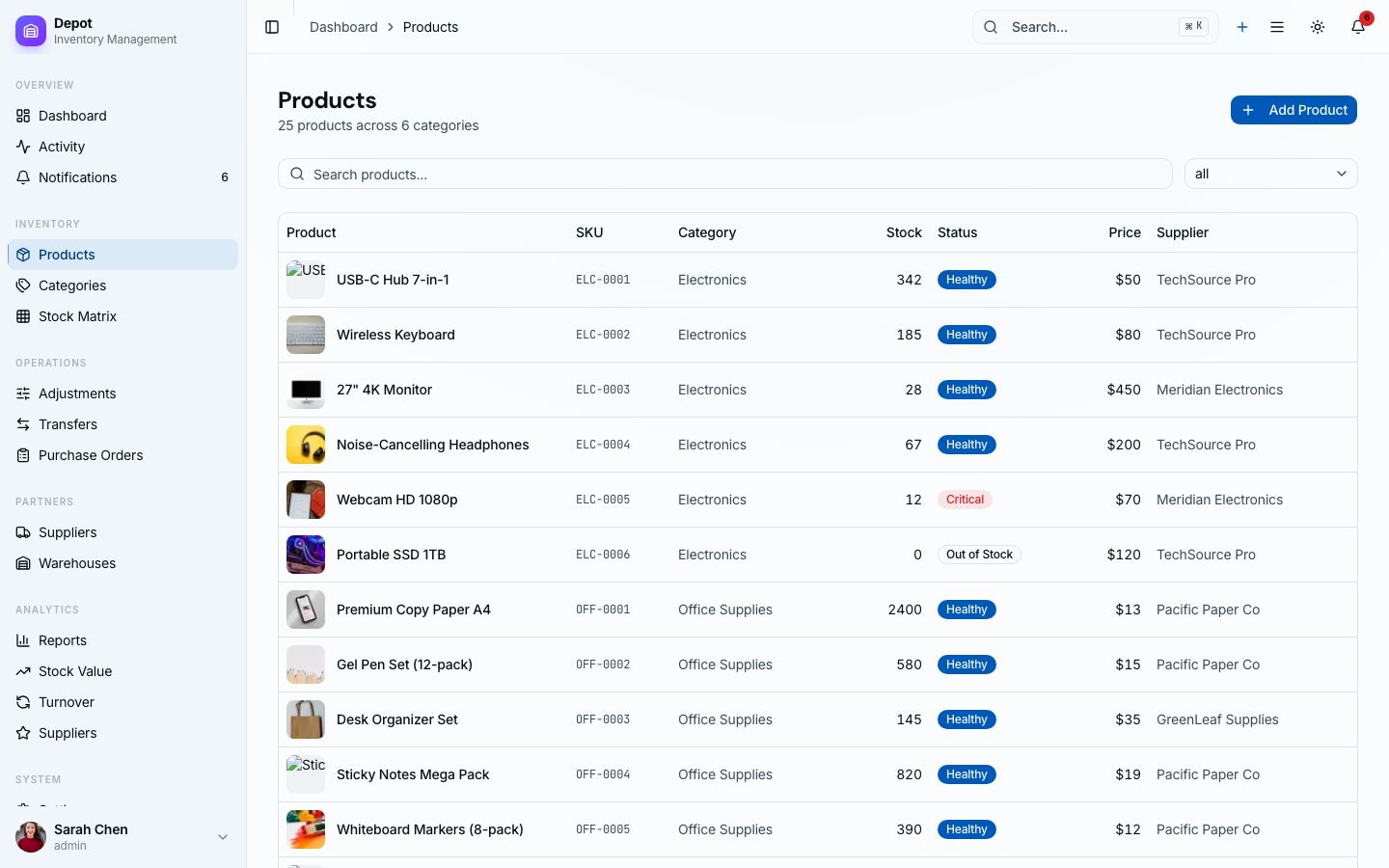Image resolution: width=1389 pixels, height=868 pixels.
Task: Click the Add Product button
Action: coord(1294,109)
